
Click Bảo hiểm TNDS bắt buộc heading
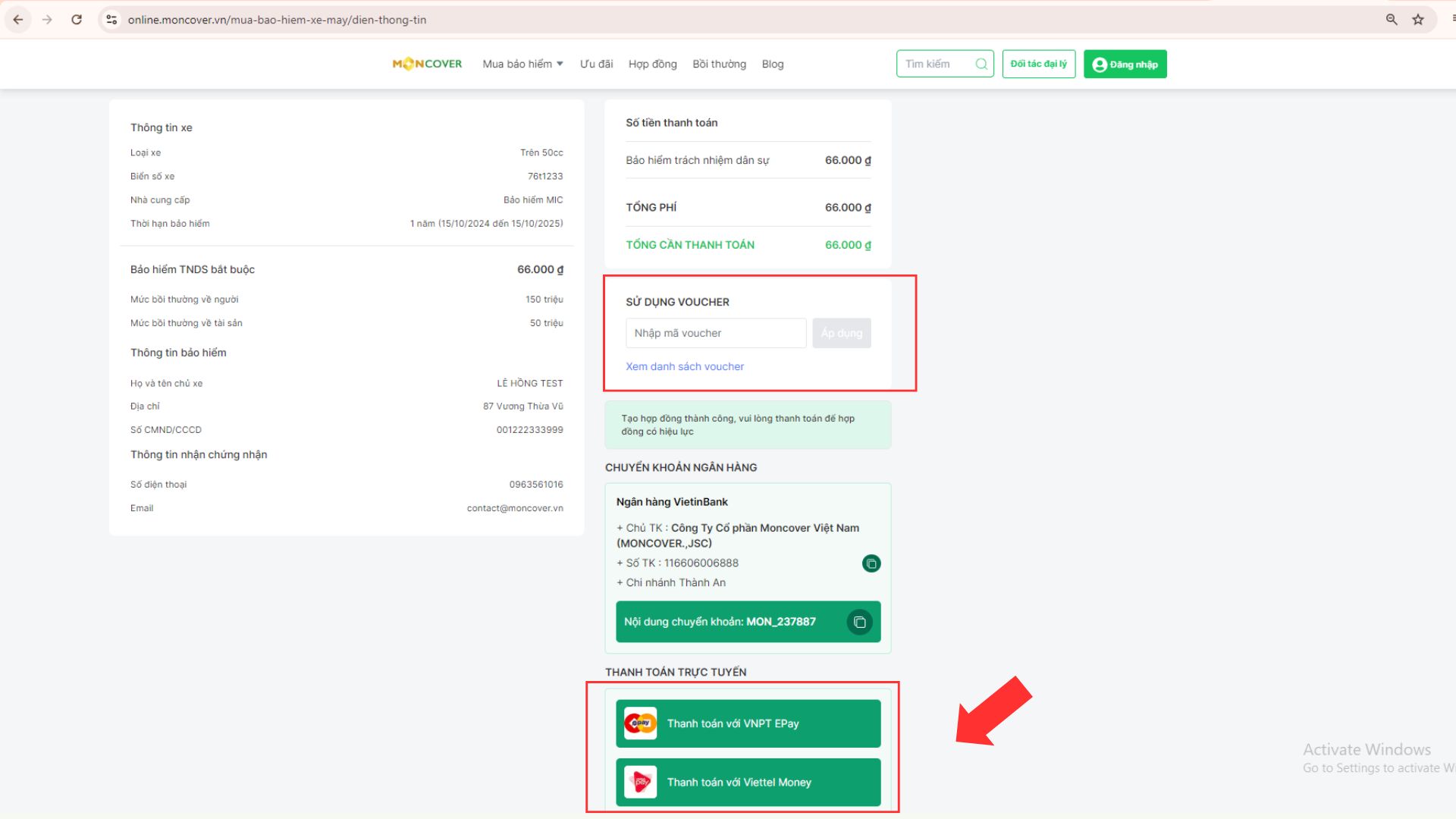(x=193, y=269)
